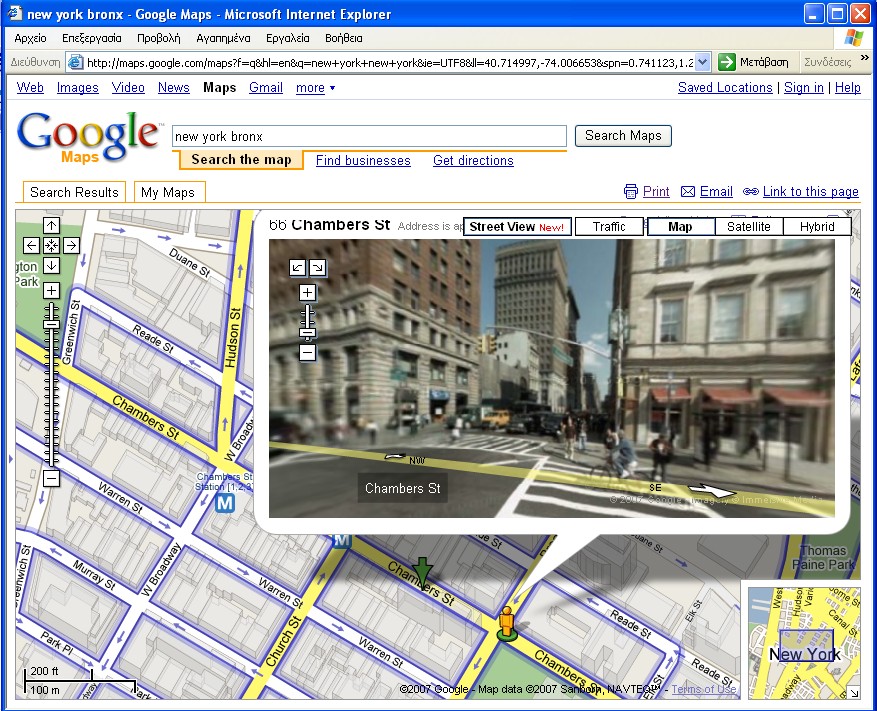Enable the Traffic overlay
This screenshot has width=877, height=711.
609,227
